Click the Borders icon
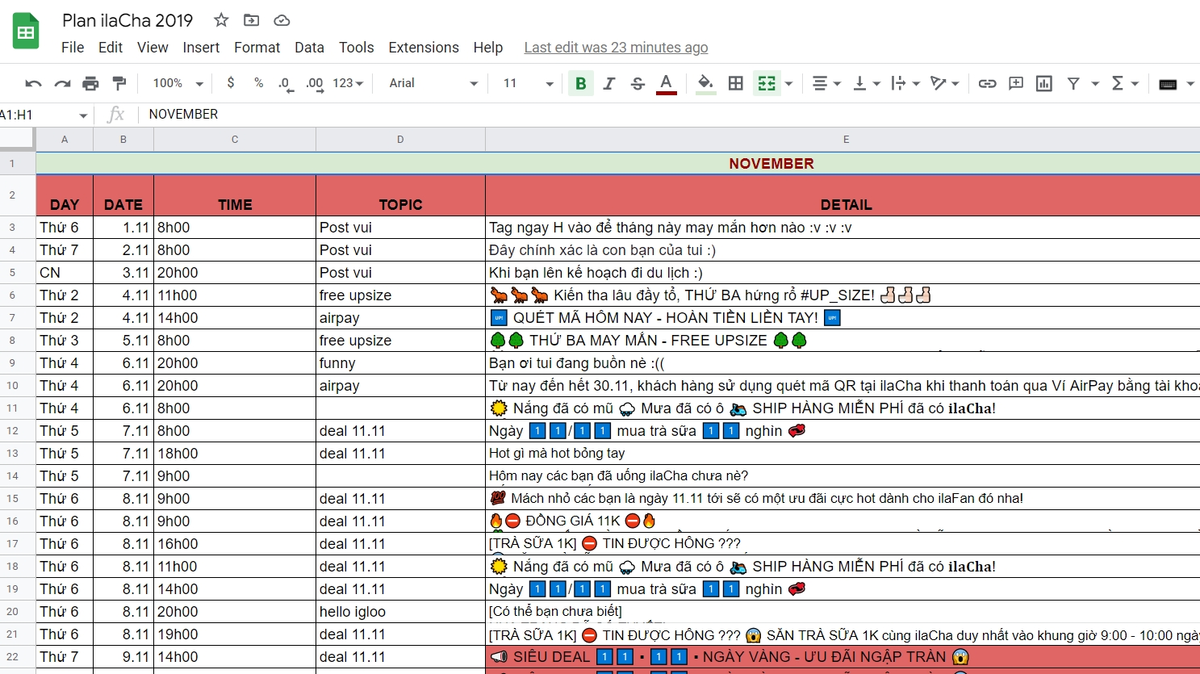This screenshot has width=1200, height=674. [x=735, y=83]
